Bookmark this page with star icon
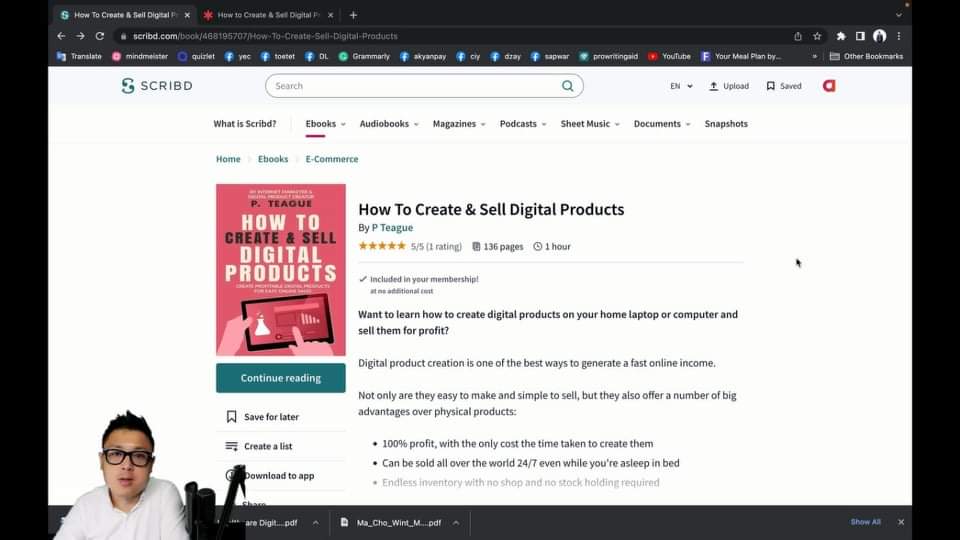 pyautogui.click(x=817, y=36)
